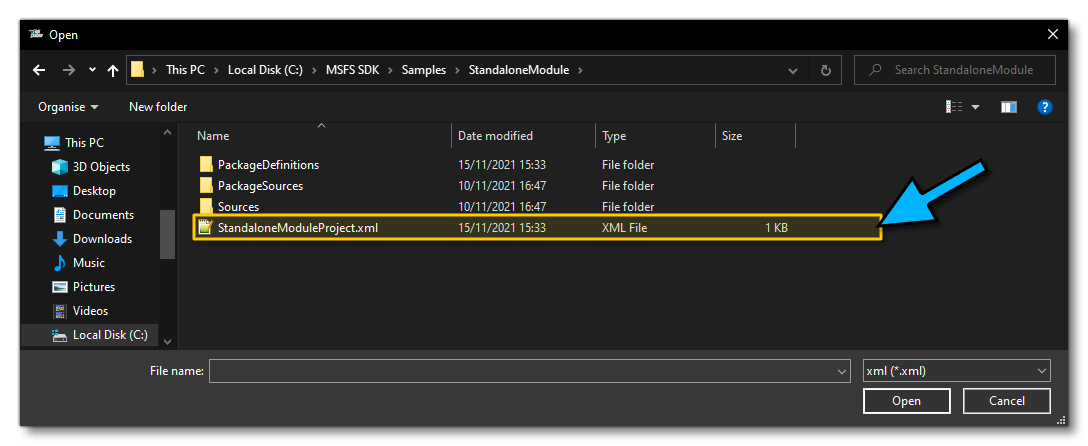Click the Downloads arrow icon
1088x446 pixels.
click(x=60, y=239)
